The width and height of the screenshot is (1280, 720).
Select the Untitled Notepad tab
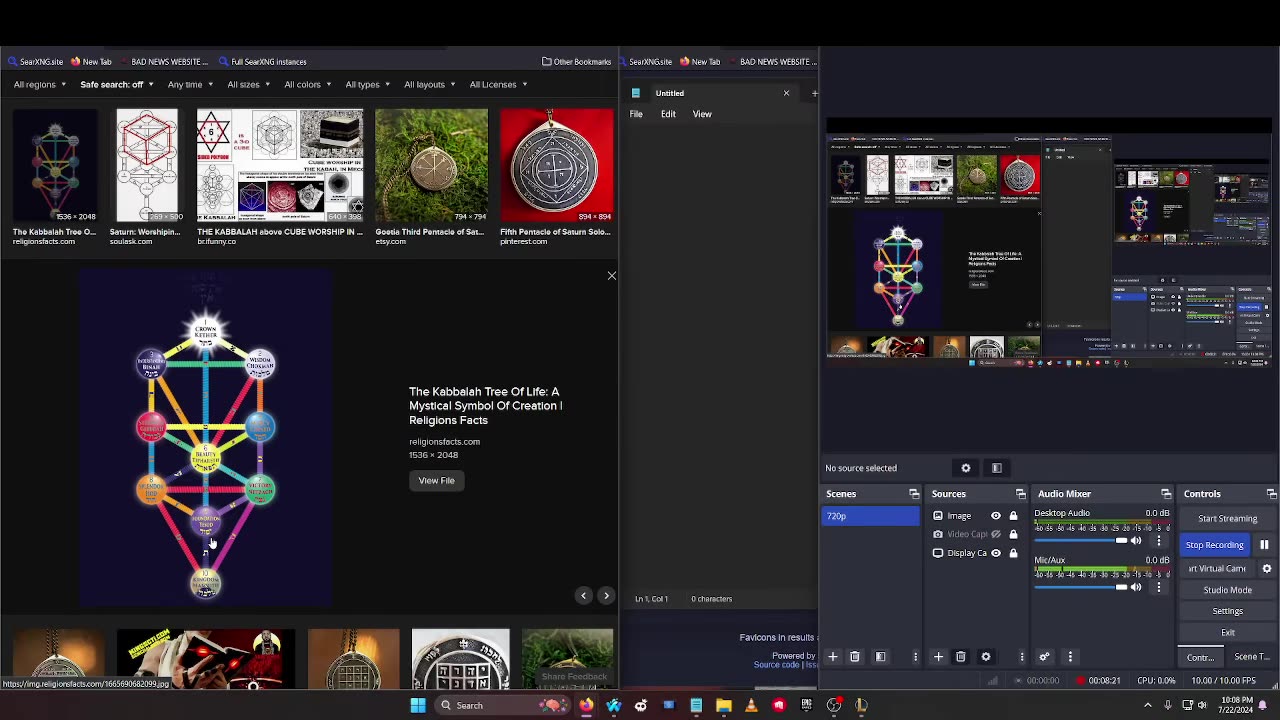[x=710, y=93]
